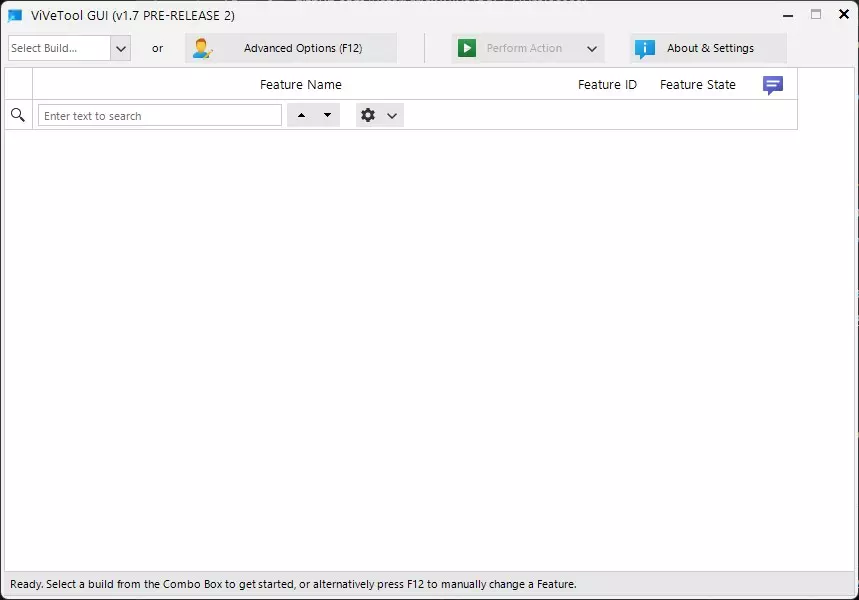The image size is (859, 600).
Task: Click the Perform Action button label
Action: pos(524,48)
